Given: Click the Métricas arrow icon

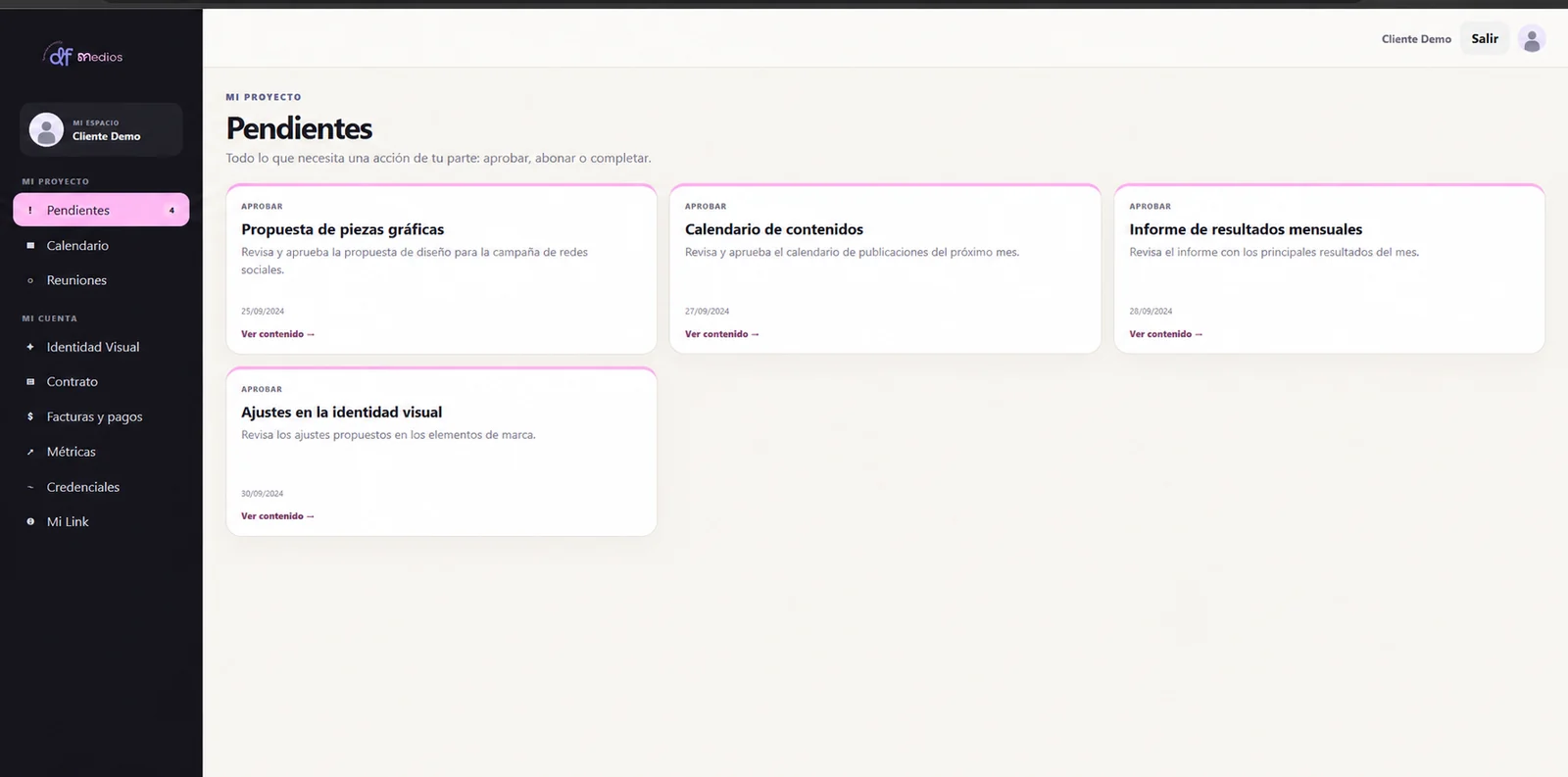Looking at the screenshot, I should click(30, 452).
